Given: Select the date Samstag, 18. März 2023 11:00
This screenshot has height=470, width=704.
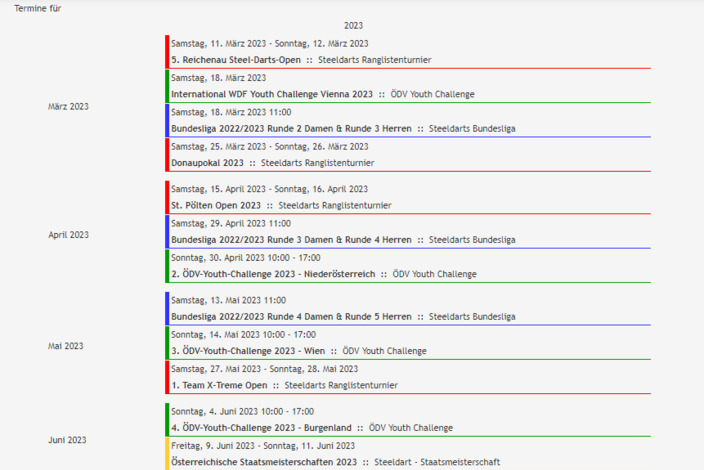Looking at the screenshot, I should [231, 112].
